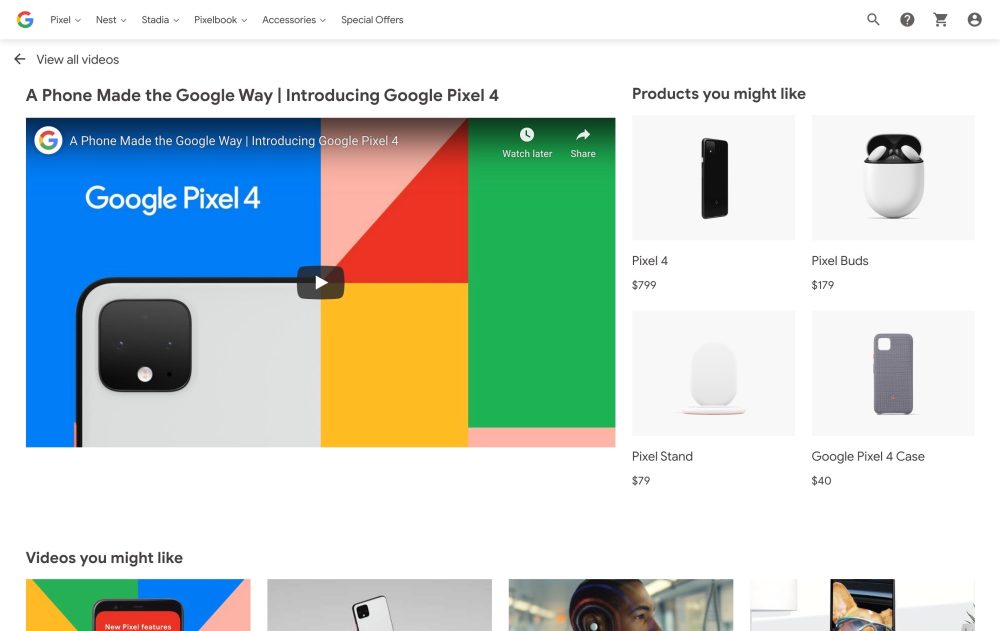1000x631 pixels.
Task: Expand the Stadia dropdown menu
Action: pyautogui.click(x=160, y=20)
